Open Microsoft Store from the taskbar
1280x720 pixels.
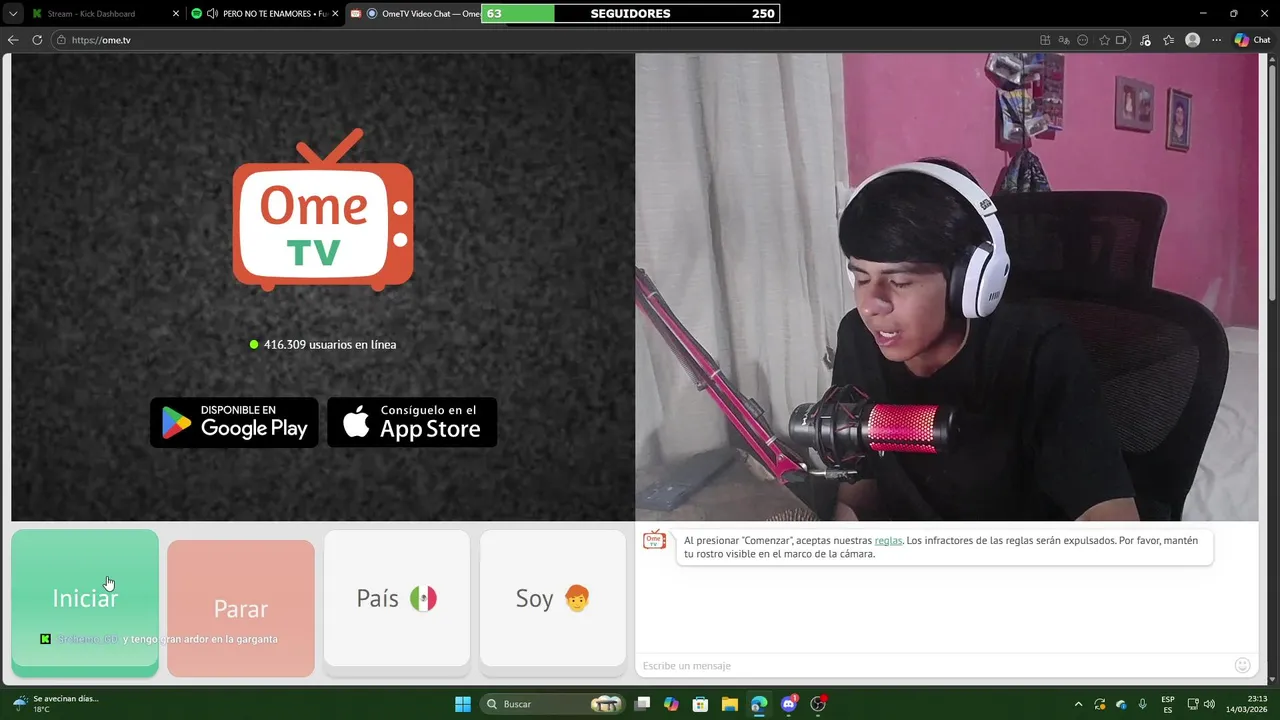701,704
